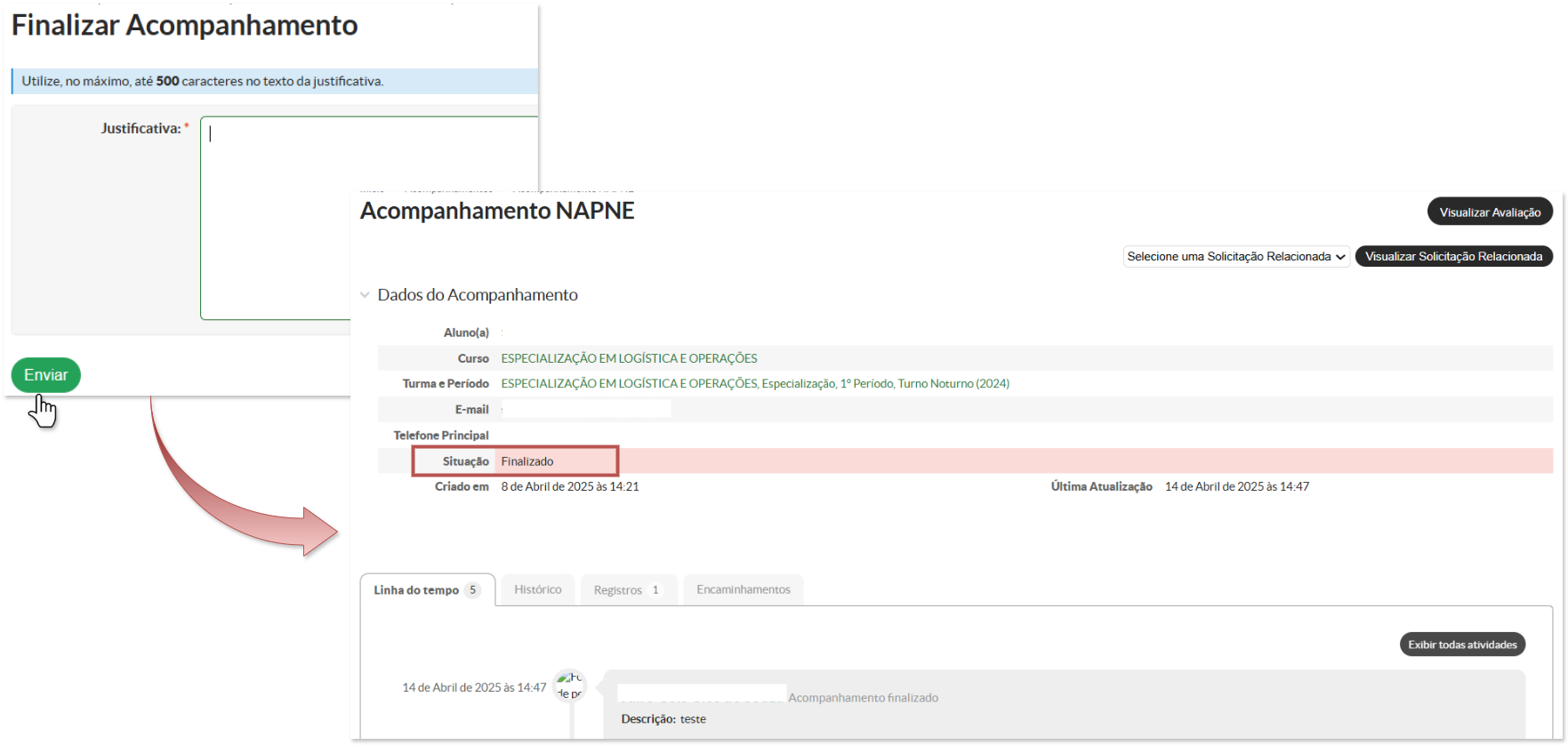
Task: Select the Última Atualização date 14 de Abril de 2025 às 14:47
Action: [x=1237, y=486]
